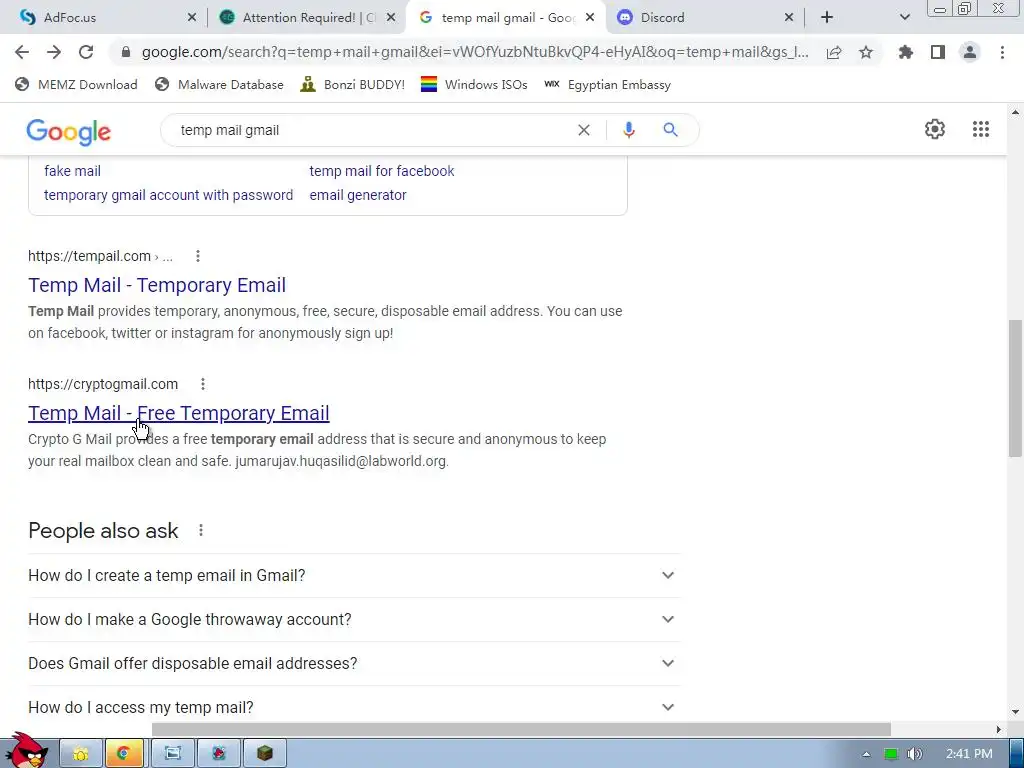Click the volume speaker tray icon

click(x=915, y=754)
